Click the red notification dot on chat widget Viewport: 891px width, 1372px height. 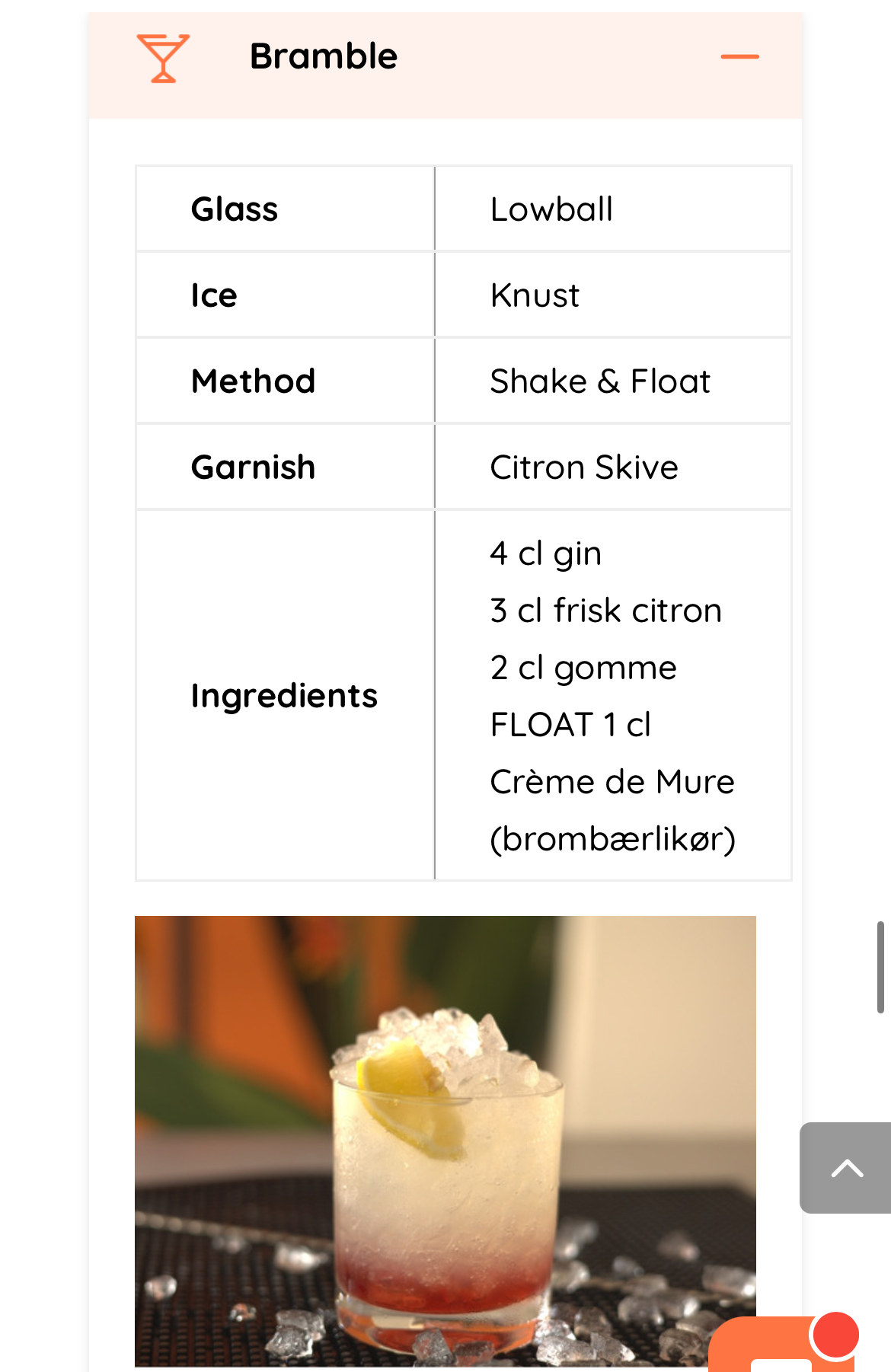[x=835, y=1335]
